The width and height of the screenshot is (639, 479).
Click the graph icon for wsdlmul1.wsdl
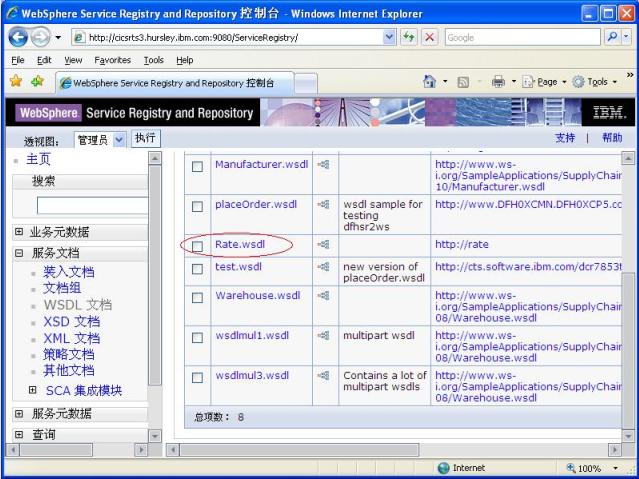coord(324,335)
